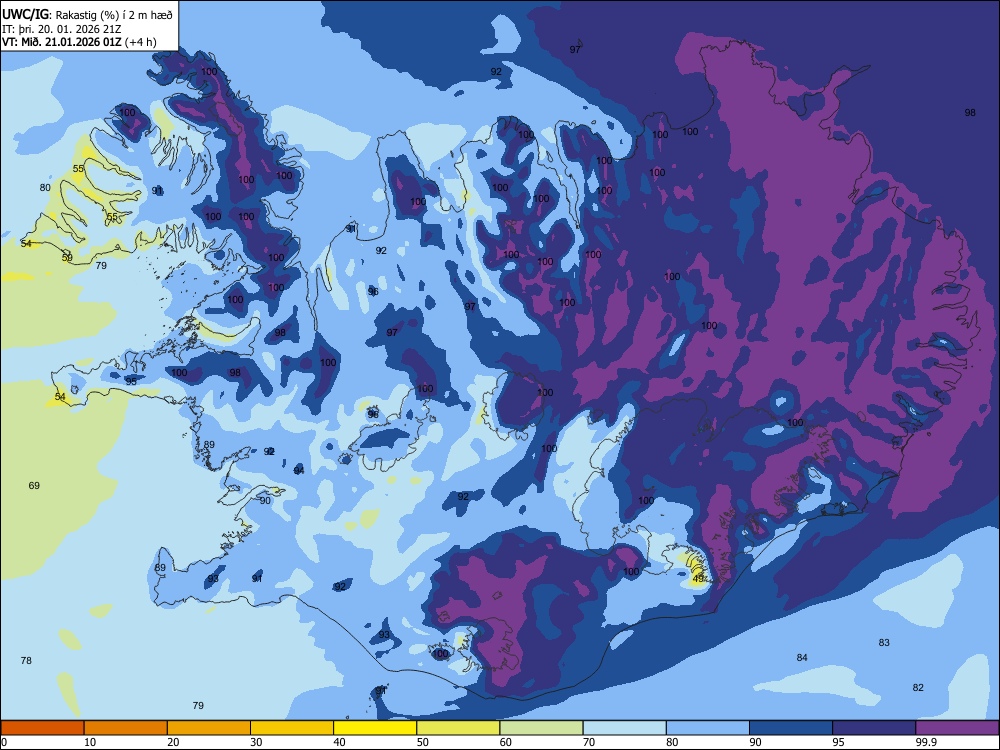The width and height of the screenshot is (1000, 750).
Task: Click the '95' value on the western peninsula
Action: click(x=131, y=381)
